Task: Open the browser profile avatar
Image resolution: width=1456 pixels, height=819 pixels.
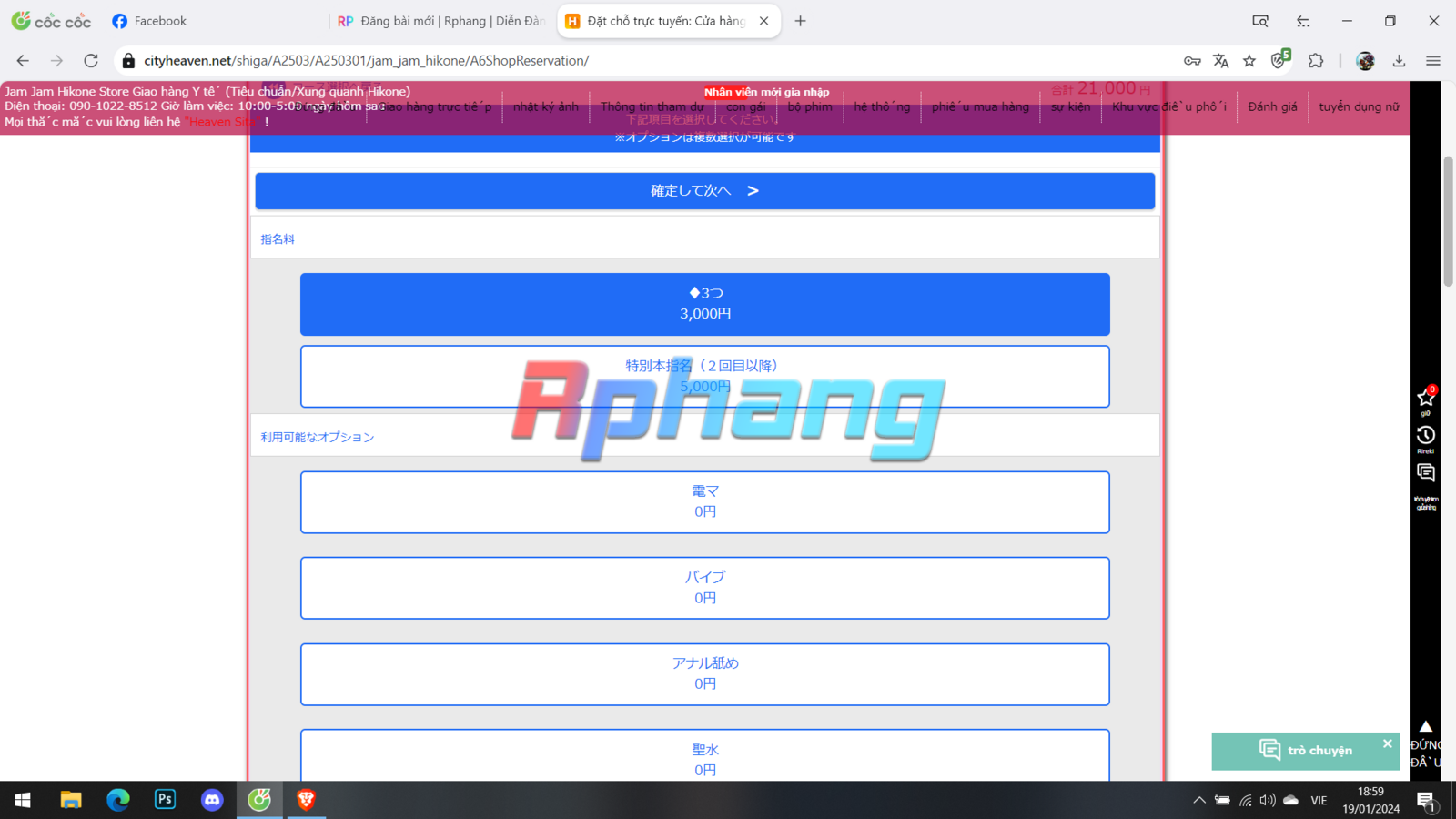Action: [x=1365, y=61]
